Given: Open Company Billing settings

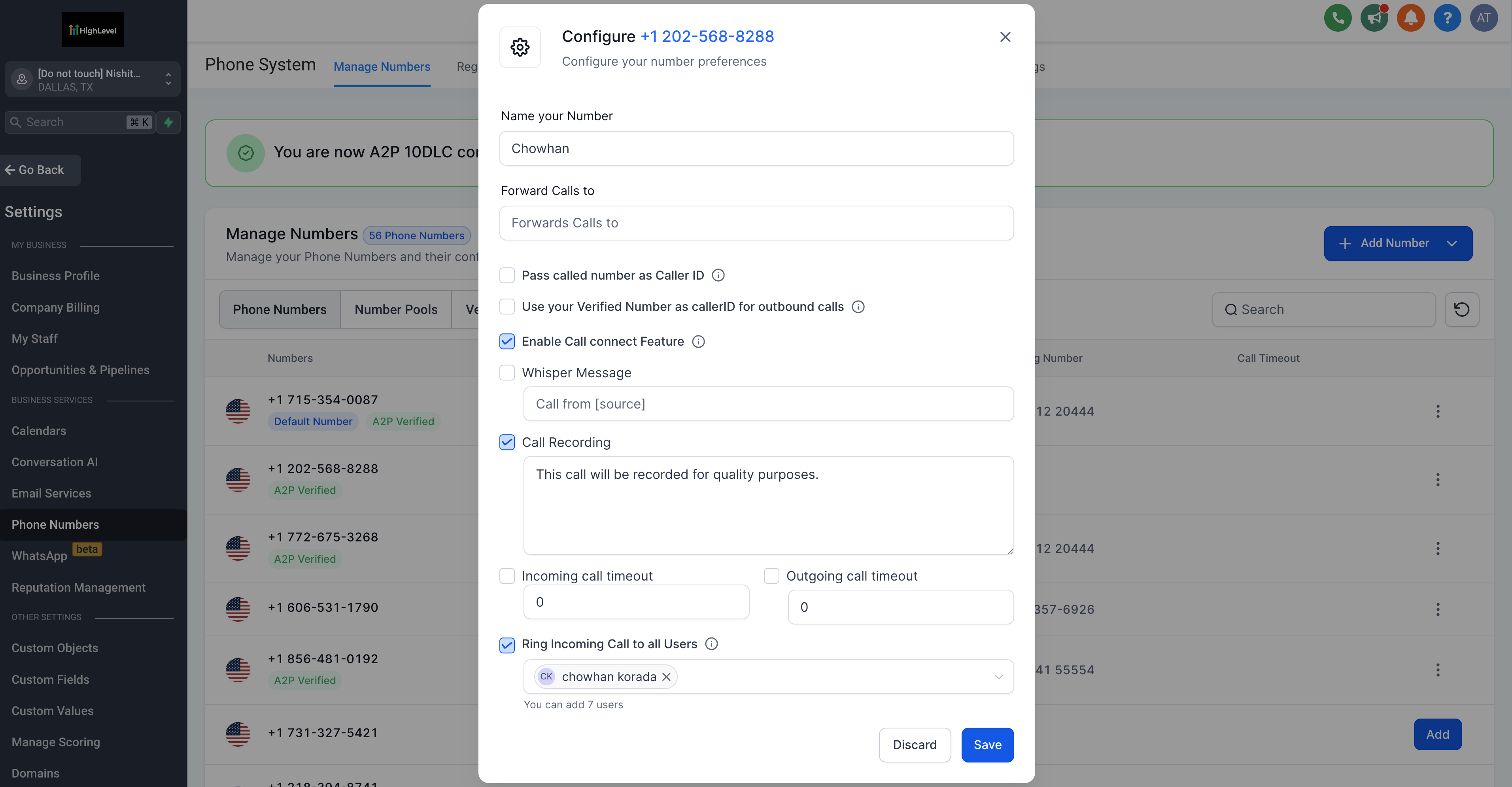Looking at the screenshot, I should [x=56, y=308].
